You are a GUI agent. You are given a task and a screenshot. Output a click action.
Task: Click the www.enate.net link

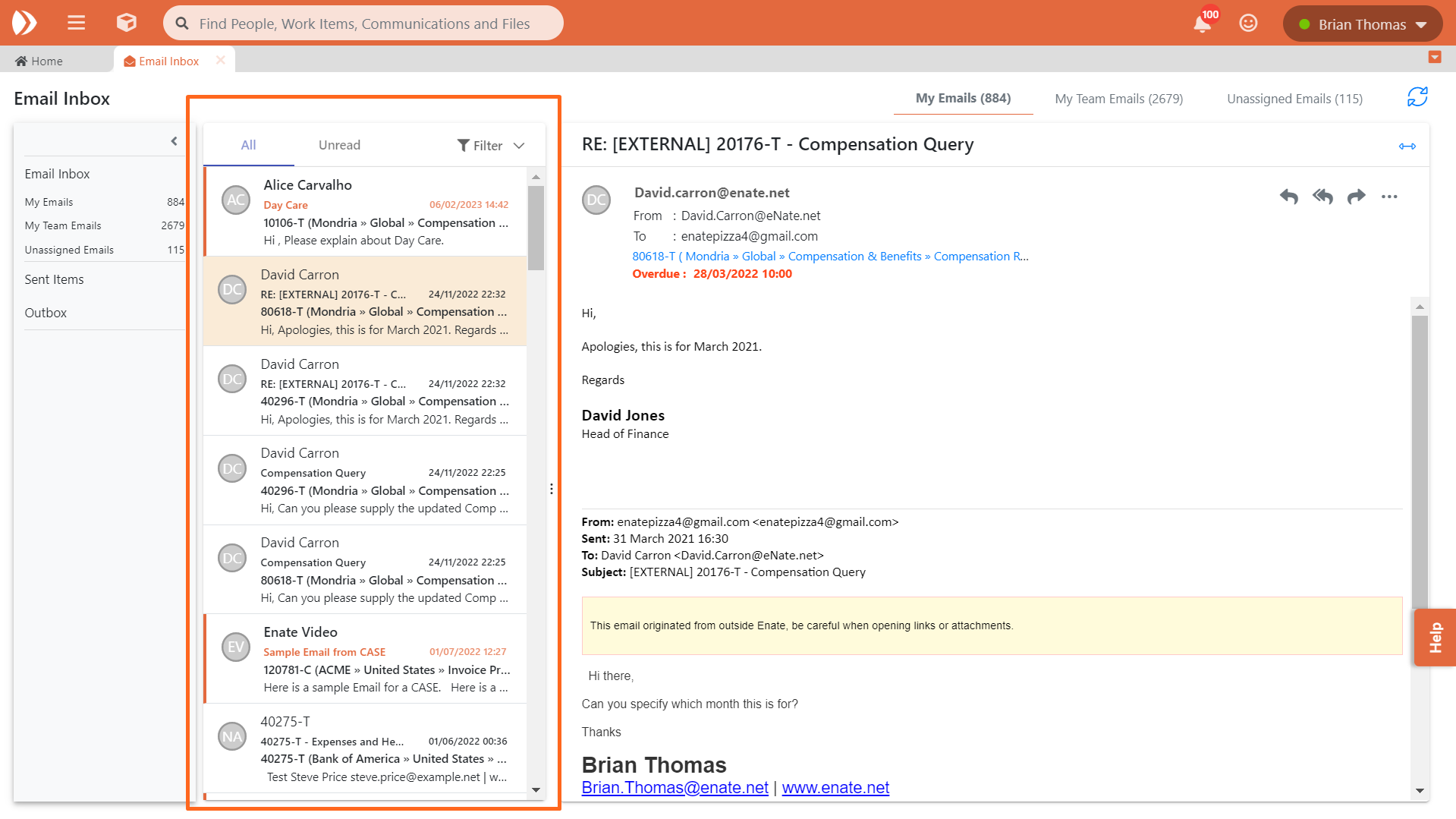tap(835, 788)
